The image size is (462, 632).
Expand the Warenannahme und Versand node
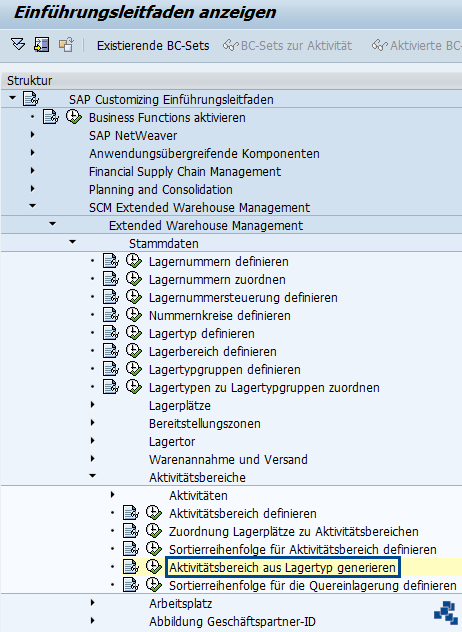click(x=93, y=459)
